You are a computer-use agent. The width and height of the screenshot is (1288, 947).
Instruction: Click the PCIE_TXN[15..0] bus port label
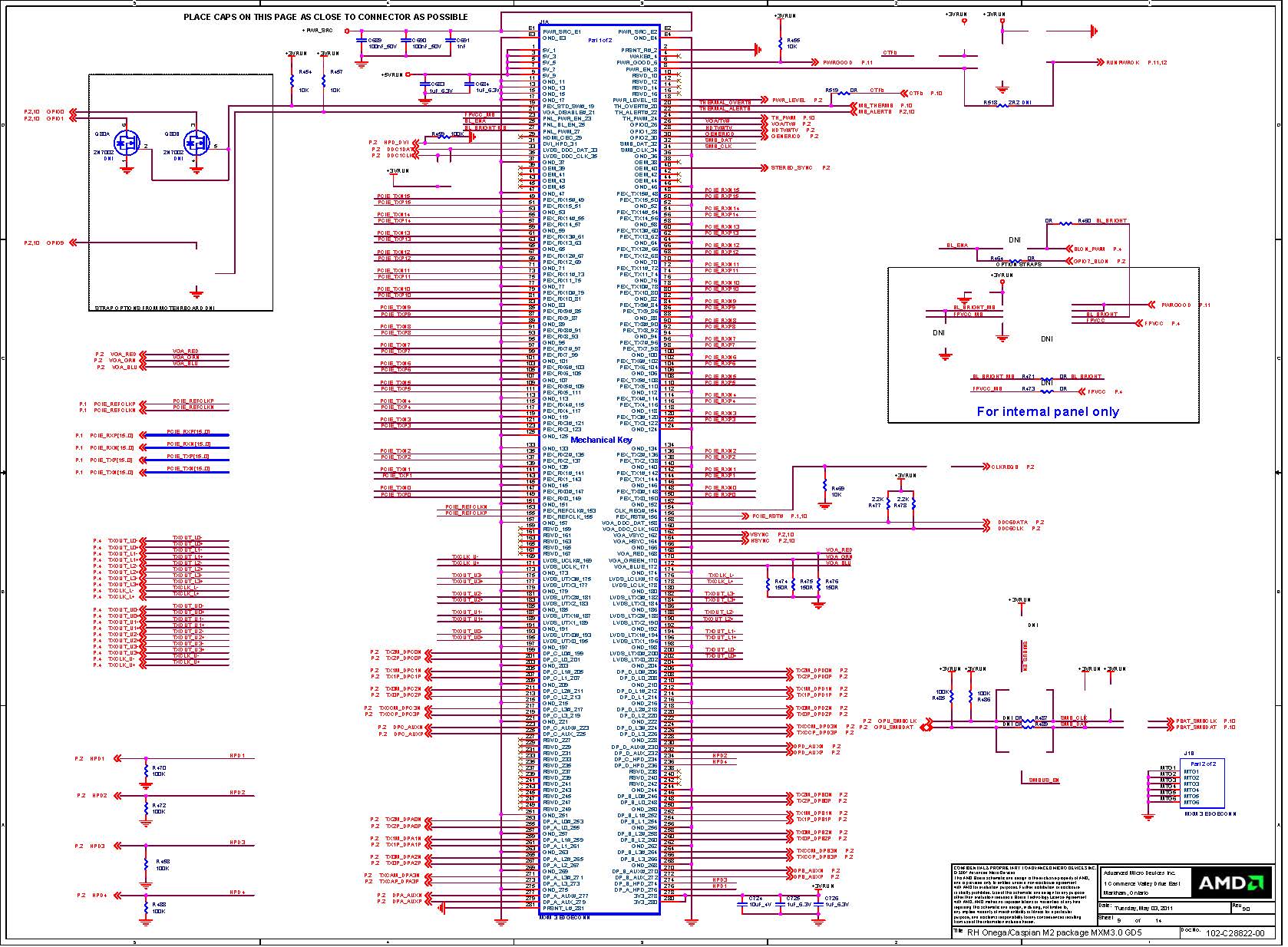click(x=111, y=473)
